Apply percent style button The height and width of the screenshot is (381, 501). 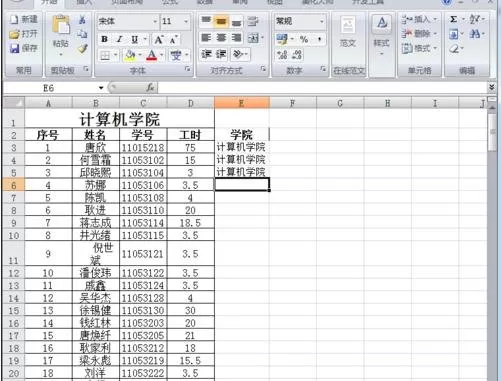point(304,39)
